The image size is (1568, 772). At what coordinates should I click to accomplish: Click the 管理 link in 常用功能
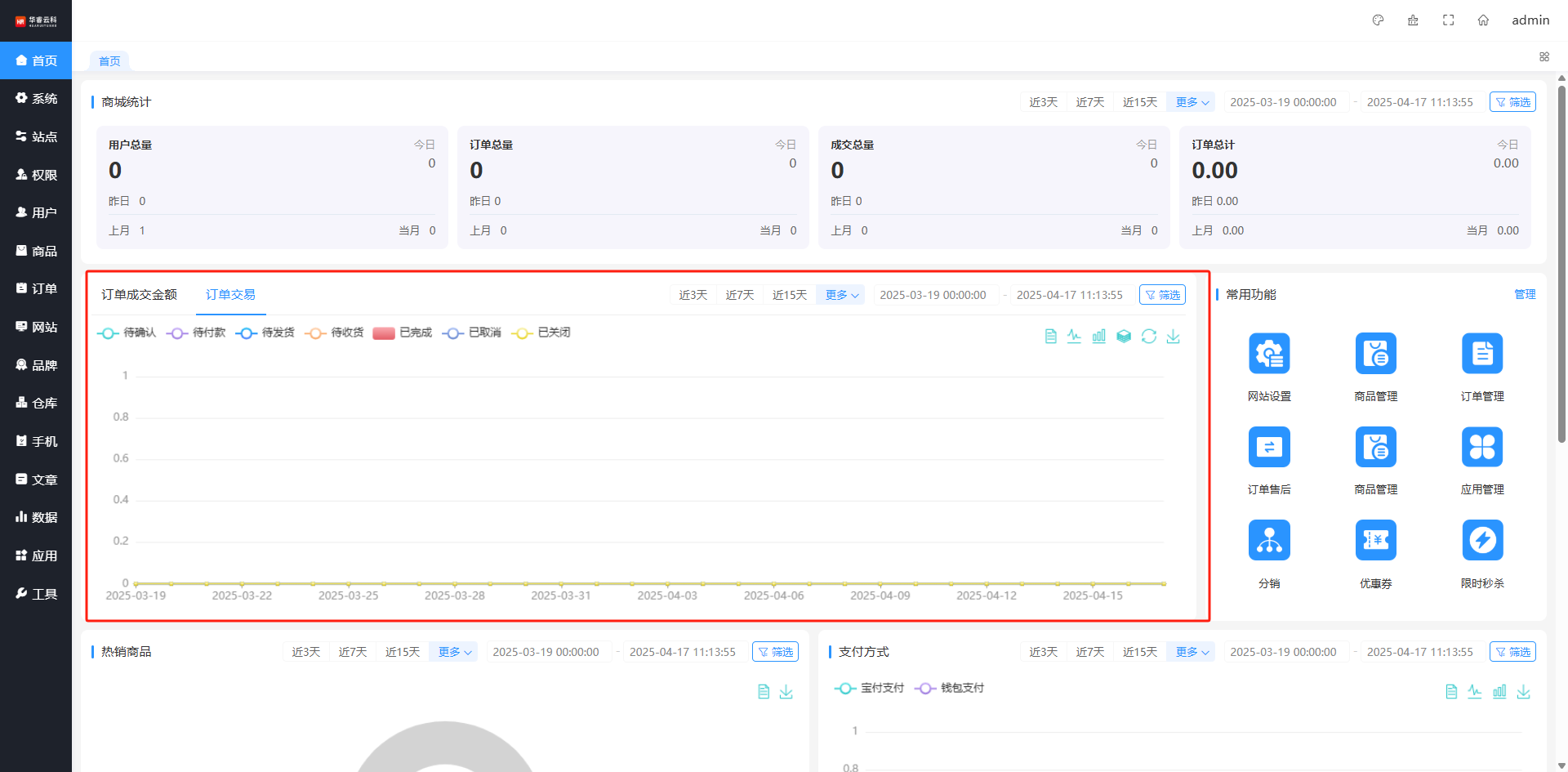click(1525, 295)
